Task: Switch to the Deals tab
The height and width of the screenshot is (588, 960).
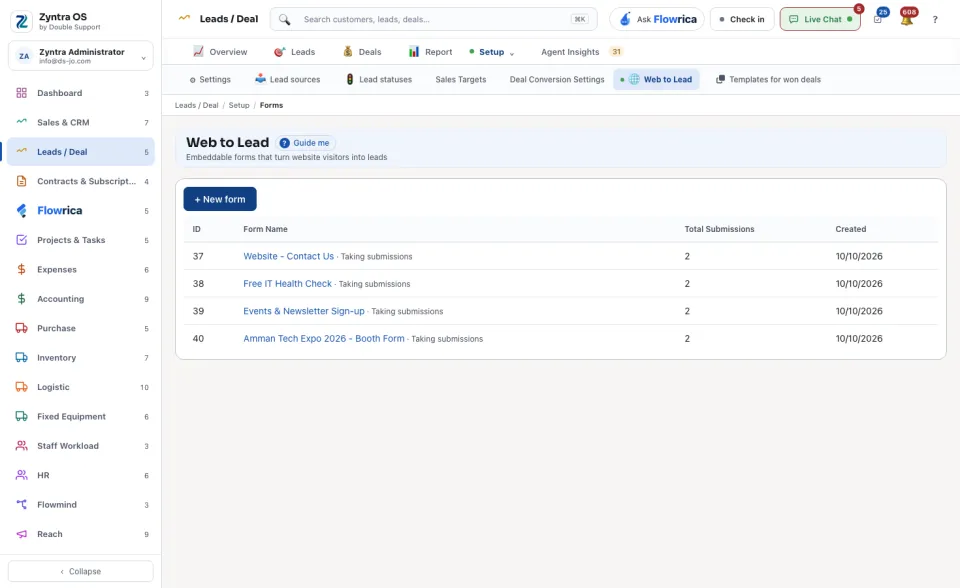Action: 362,52
